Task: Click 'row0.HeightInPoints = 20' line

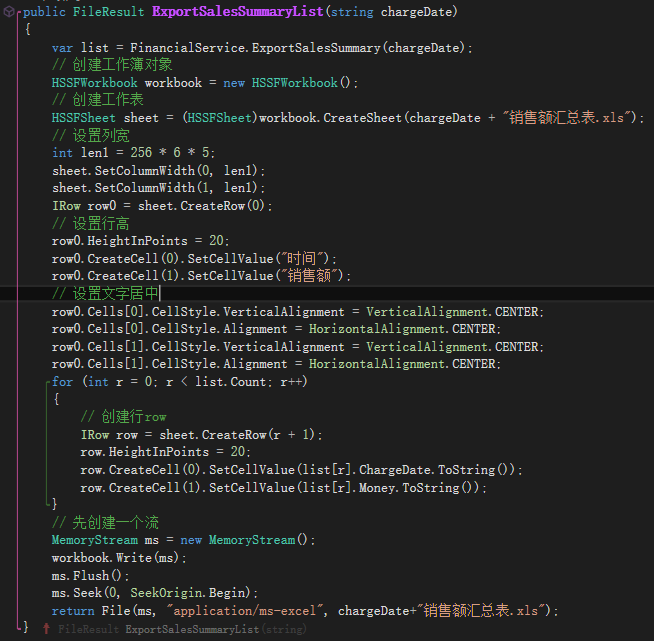Action: tap(141, 241)
